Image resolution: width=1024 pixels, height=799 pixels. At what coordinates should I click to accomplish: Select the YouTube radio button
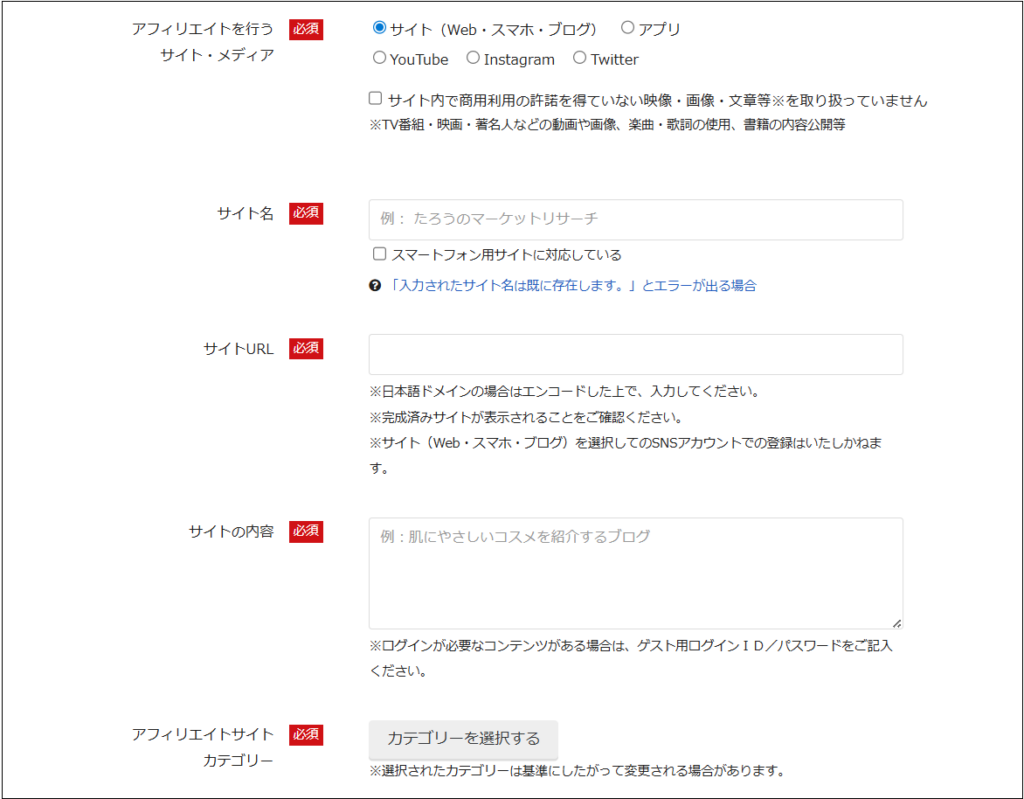[x=379, y=58]
